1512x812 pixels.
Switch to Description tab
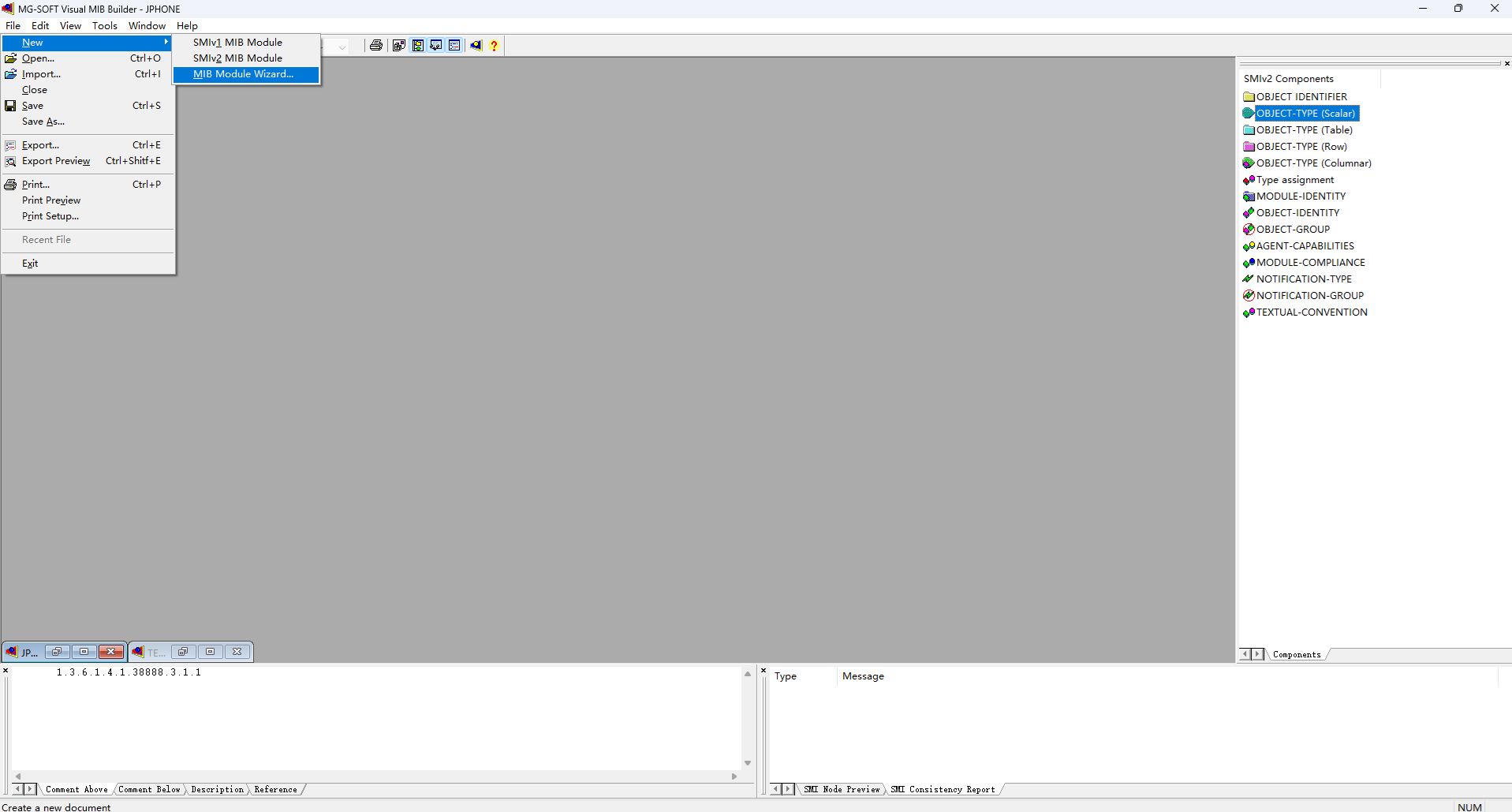coord(218,789)
